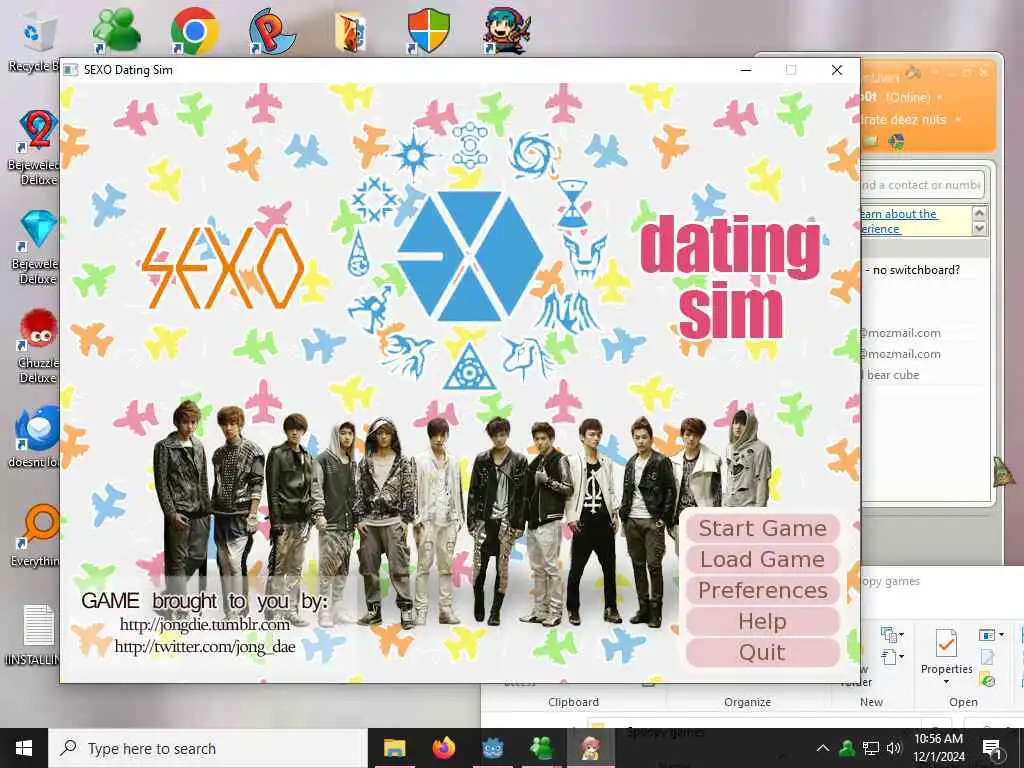The width and height of the screenshot is (1024, 768).
Task: Expand the Properties dropdown arrow
Action: click(x=946, y=682)
